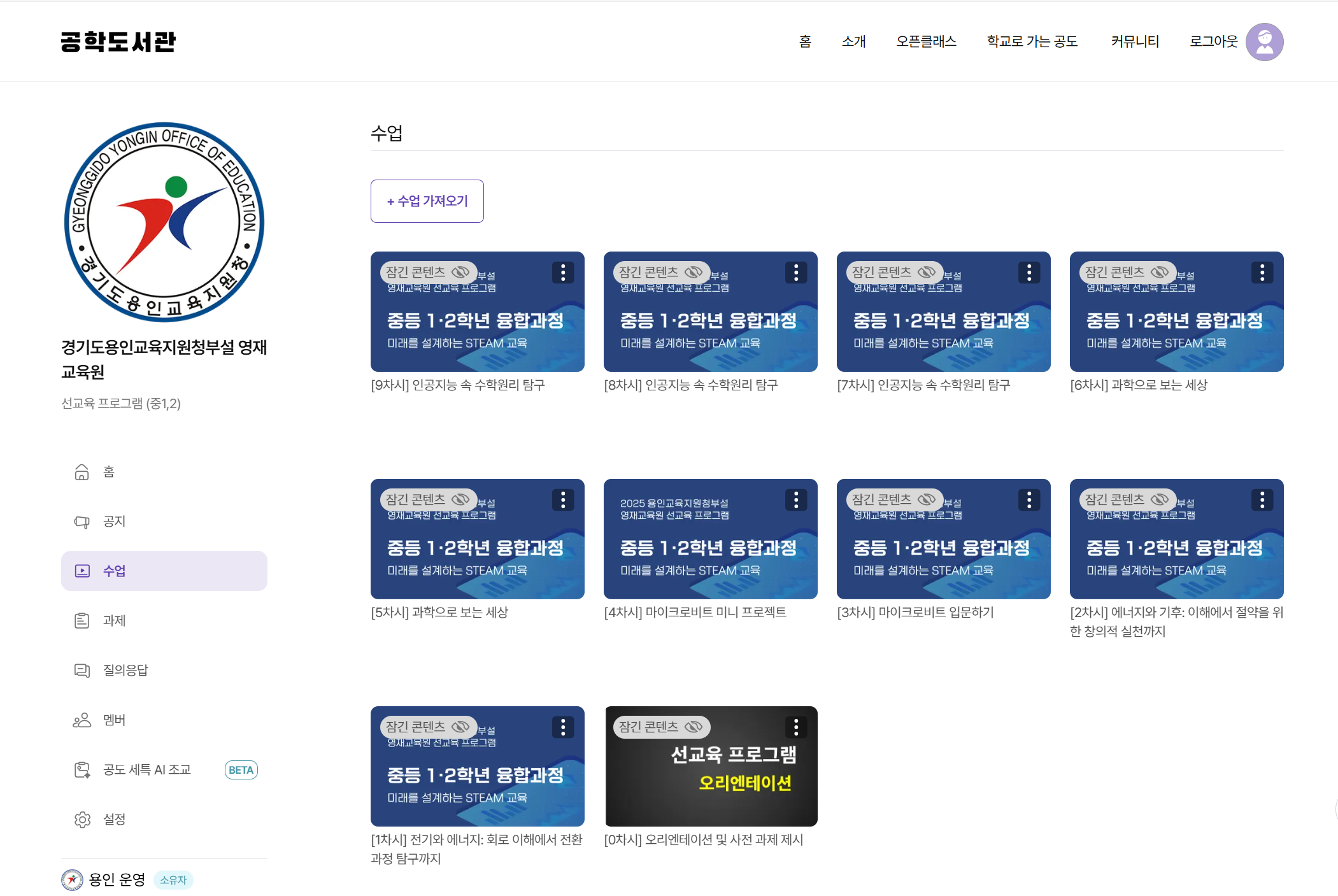Open three-dot menu on 6차시 card

1262,273
